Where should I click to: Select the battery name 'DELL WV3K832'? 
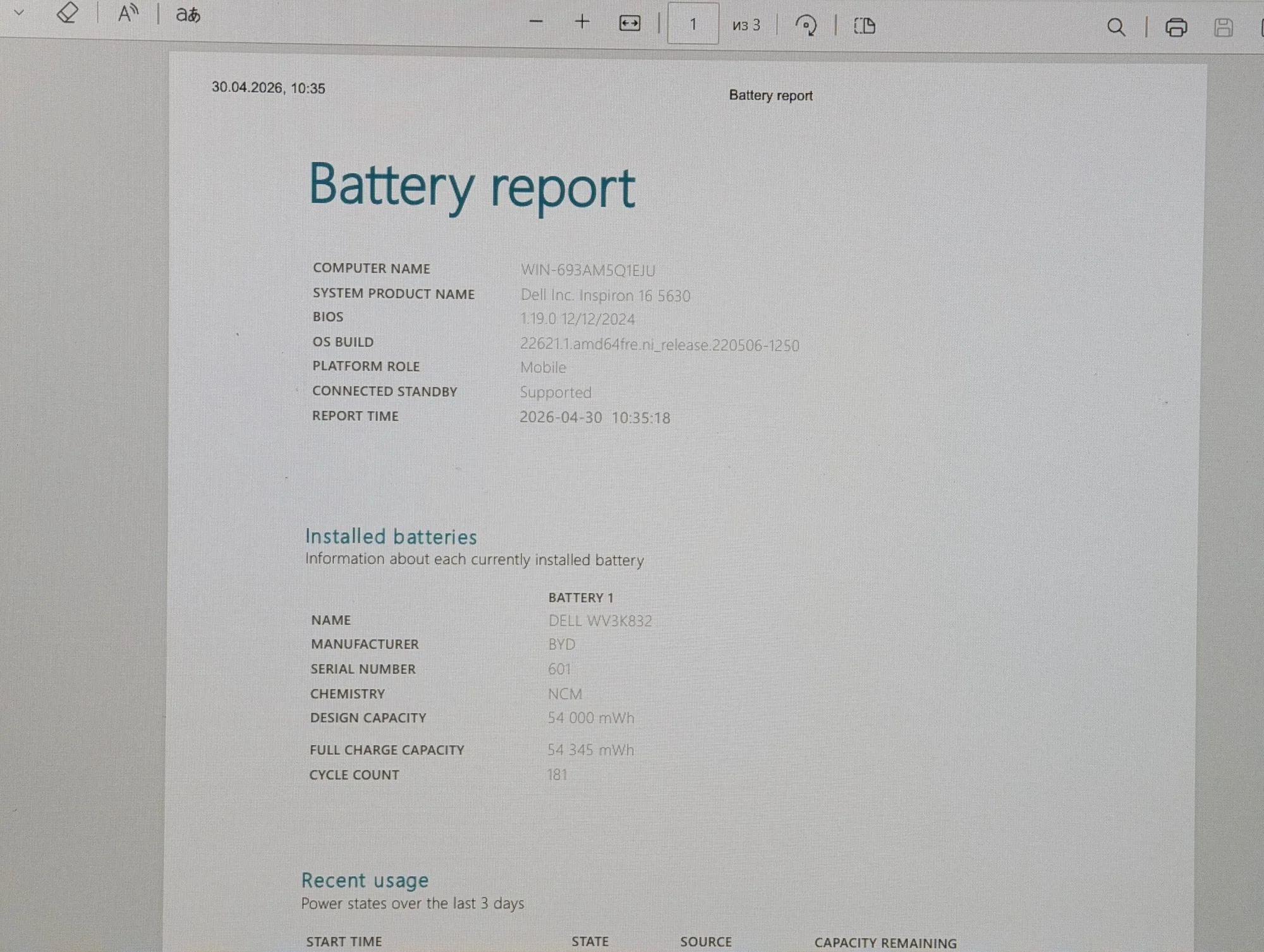click(600, 621)
